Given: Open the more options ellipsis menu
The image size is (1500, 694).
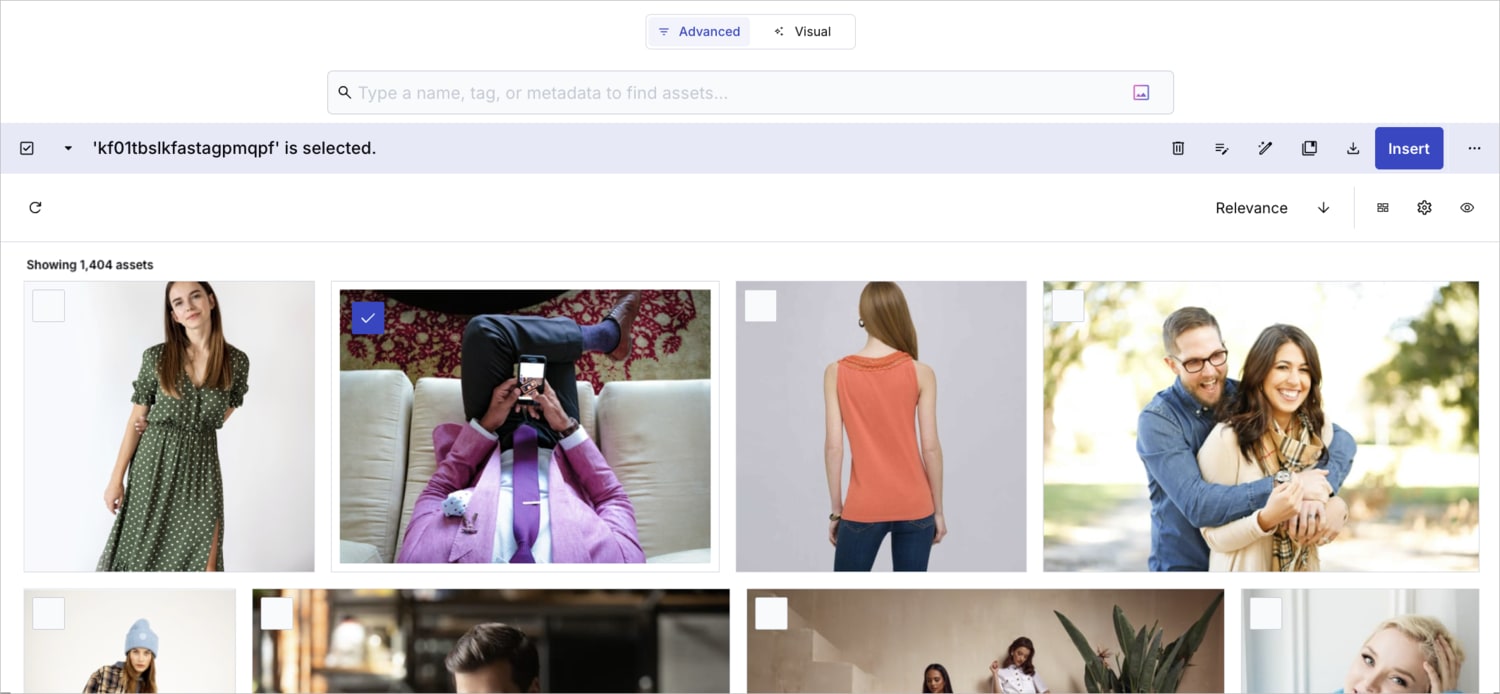Looking at the screenshot, I should pos(1474,148).
